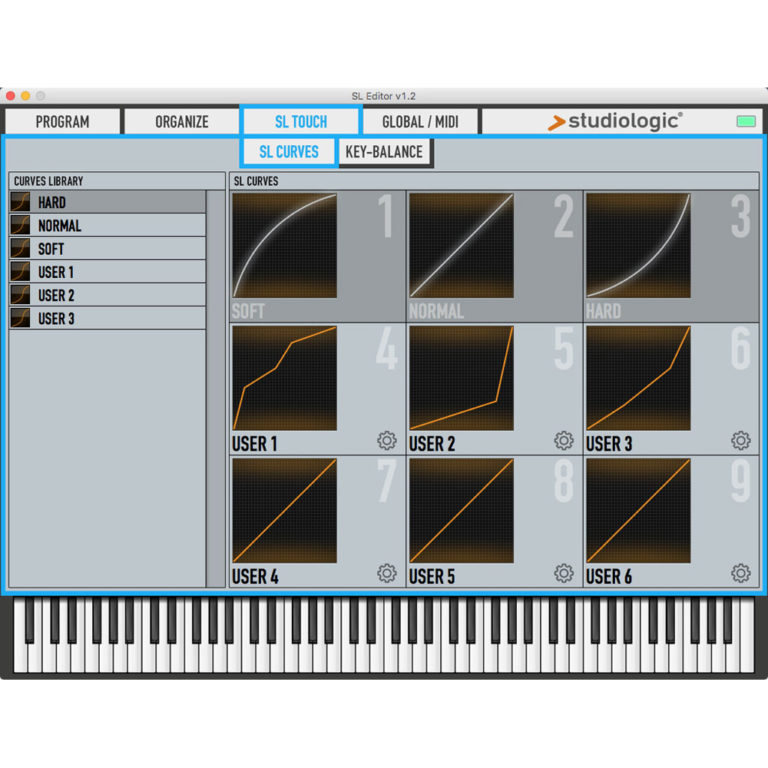Open settings gear for USER 1 curve

(386, 441)
